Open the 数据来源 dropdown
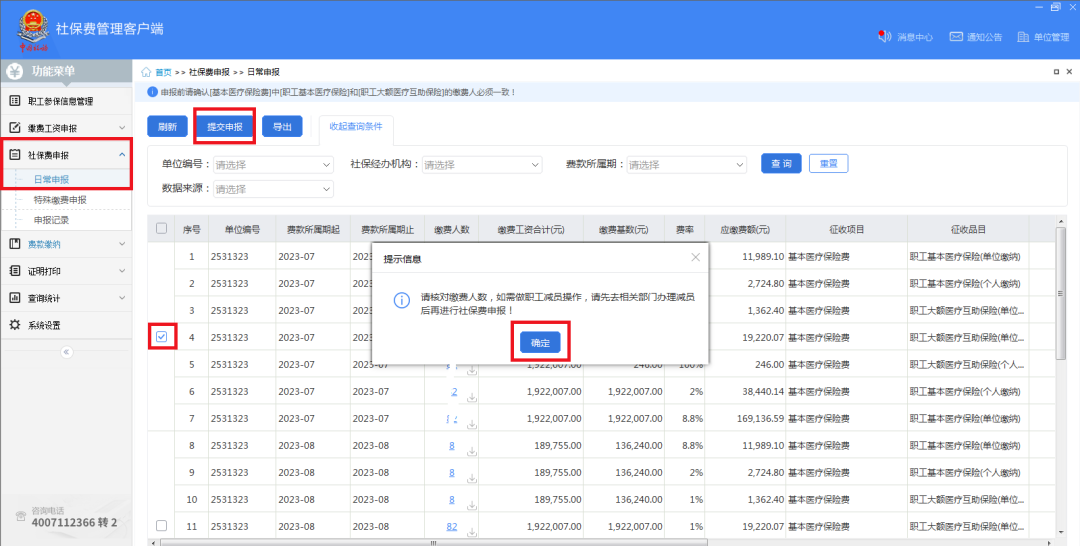Viewport: 1080px width, 546px height. 273,189
